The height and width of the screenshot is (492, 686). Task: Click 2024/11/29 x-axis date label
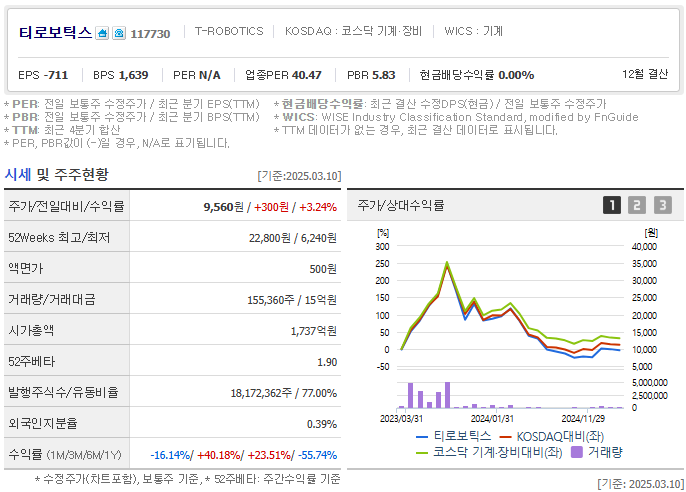(x=583, y=419)
